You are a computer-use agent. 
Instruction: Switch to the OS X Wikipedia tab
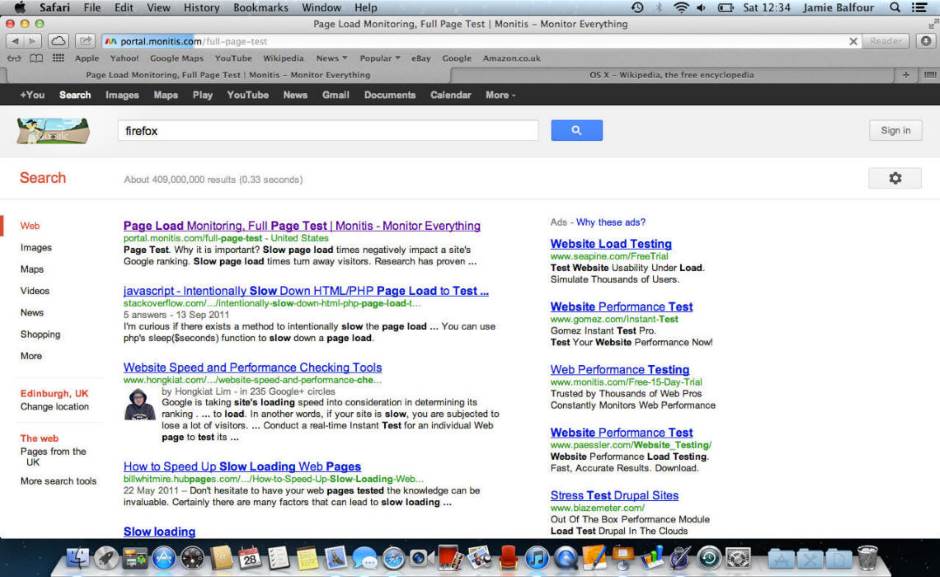pos(671,75)
